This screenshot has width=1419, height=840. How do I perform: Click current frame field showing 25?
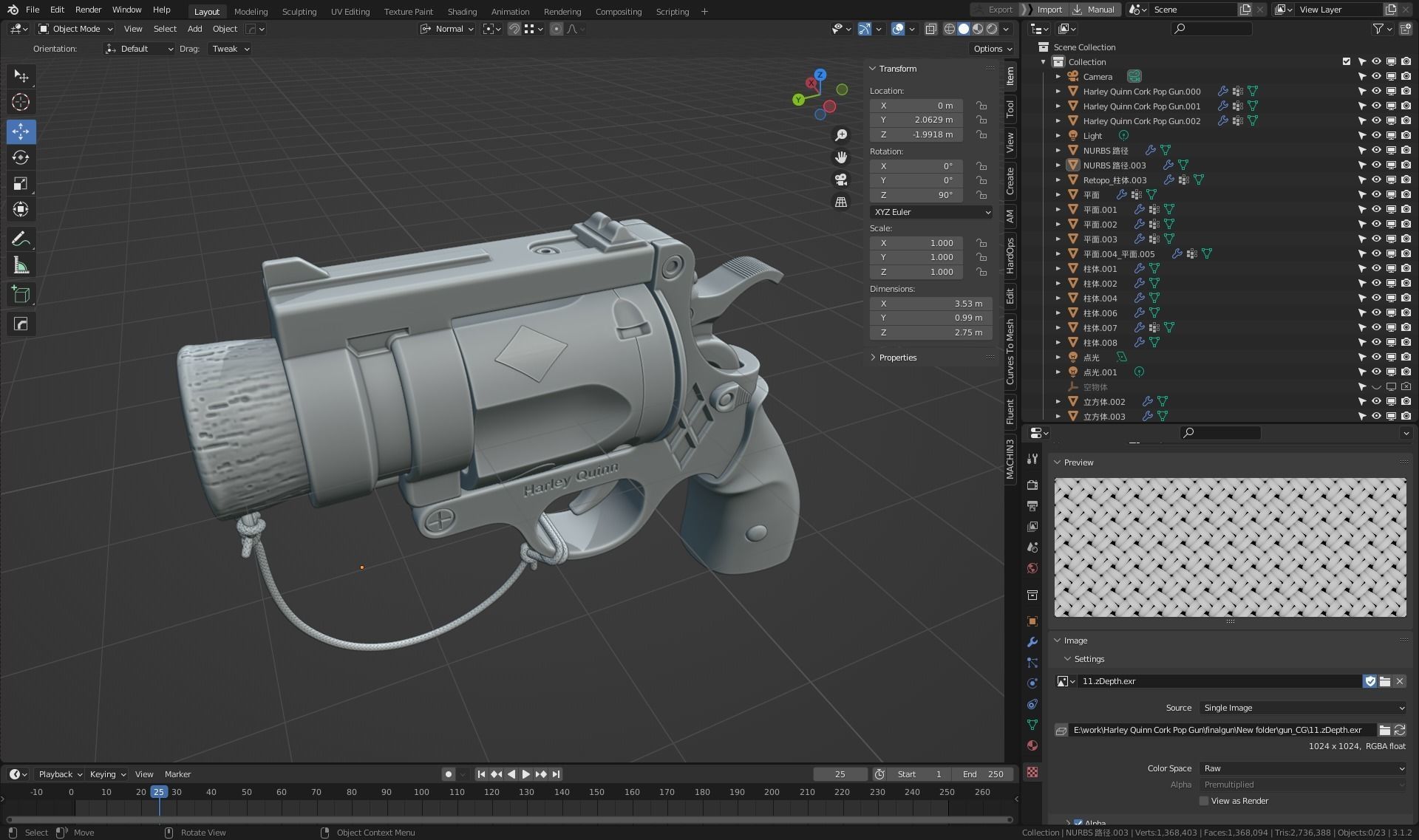pyautogui.click(x=840, y=774)
